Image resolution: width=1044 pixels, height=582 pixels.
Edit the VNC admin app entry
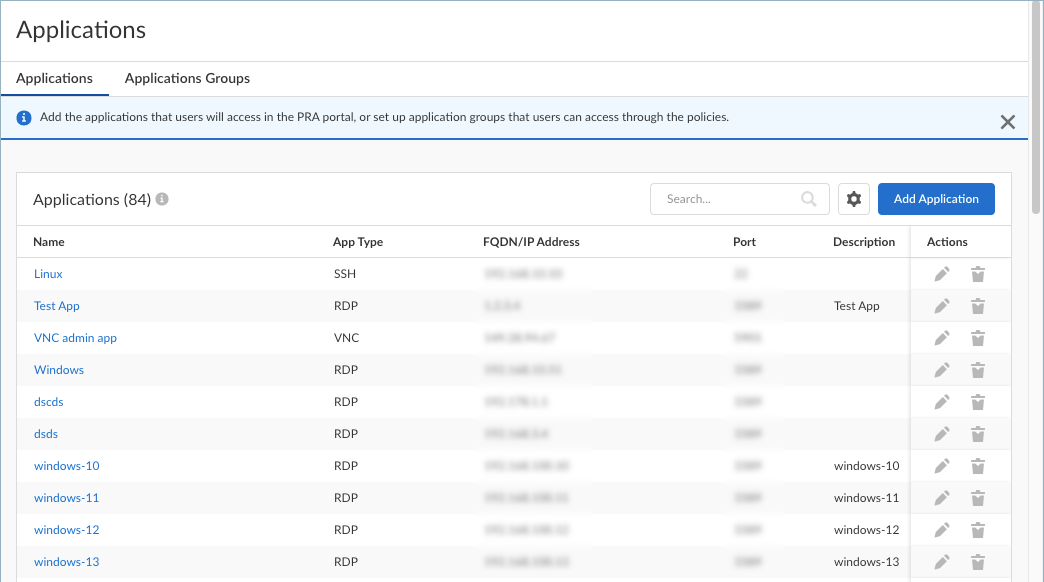(x=941, y=337)
